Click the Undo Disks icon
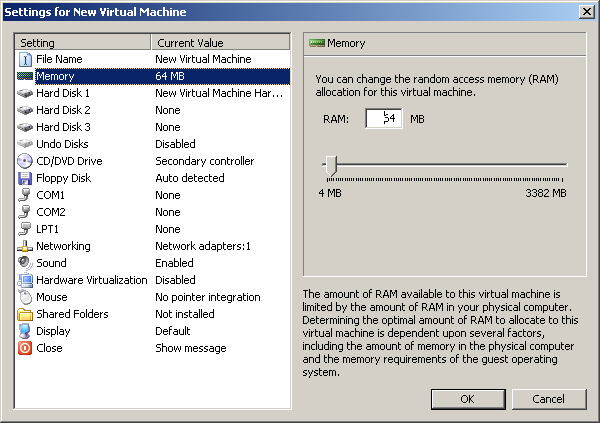The image size is (600, 423). tap(25, 144)
